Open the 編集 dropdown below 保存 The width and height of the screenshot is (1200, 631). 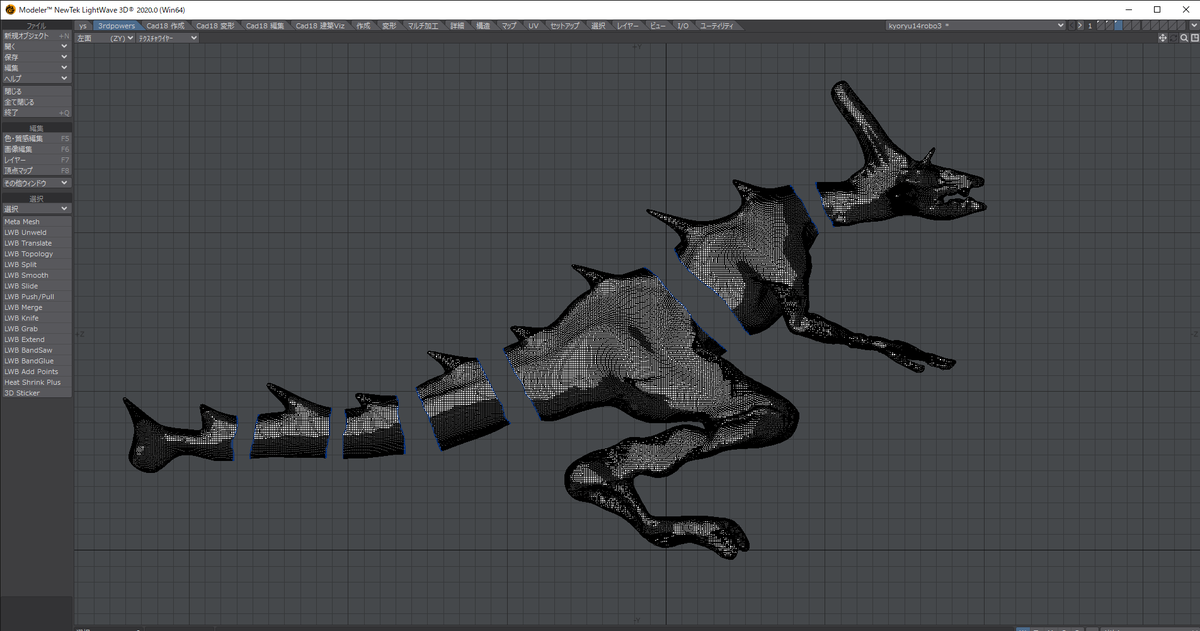[36, 67]
